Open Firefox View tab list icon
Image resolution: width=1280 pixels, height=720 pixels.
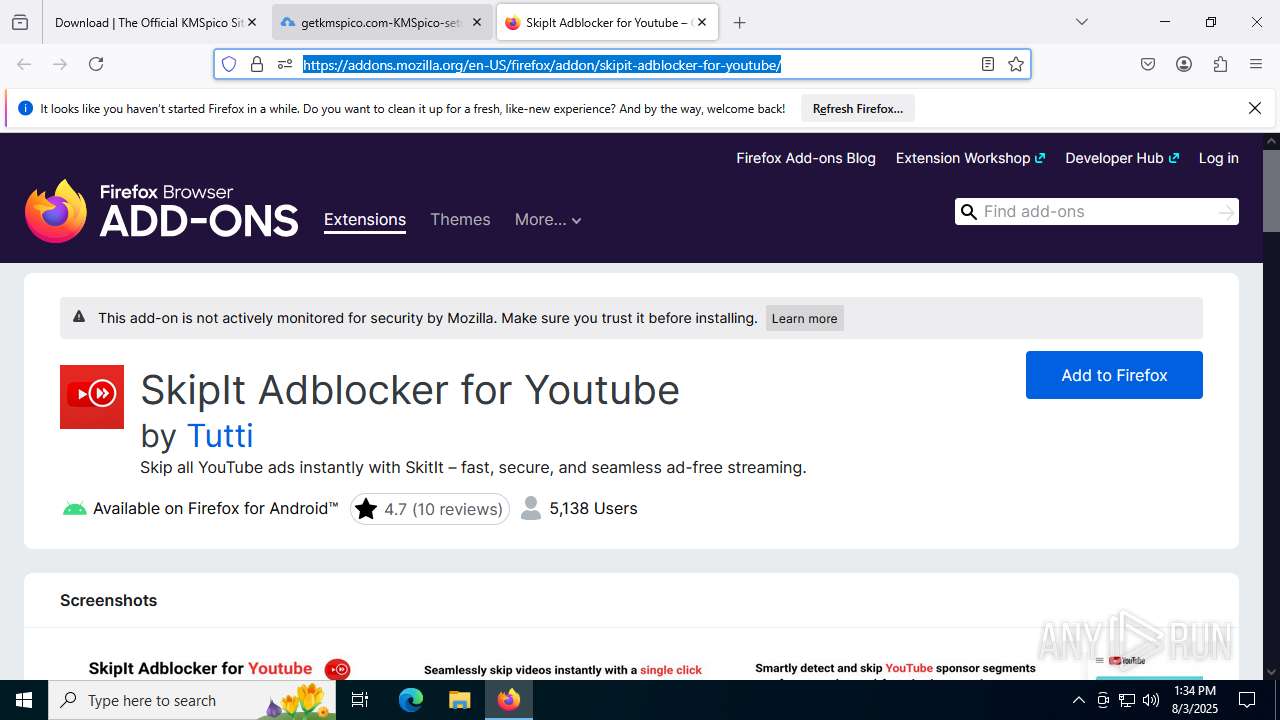(x=20, y=22)
